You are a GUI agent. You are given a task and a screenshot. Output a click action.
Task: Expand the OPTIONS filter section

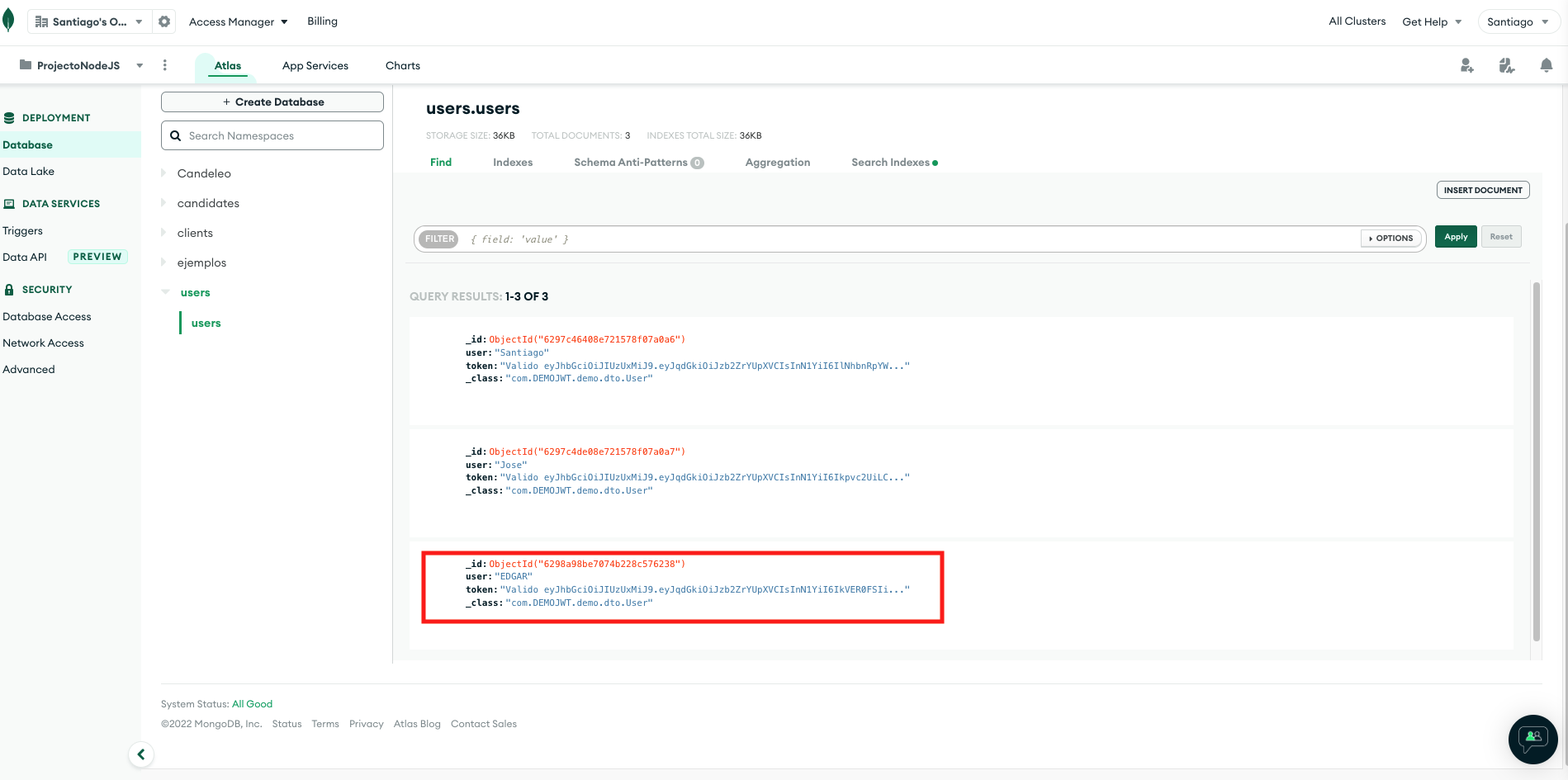click(x=1390, y=238)
